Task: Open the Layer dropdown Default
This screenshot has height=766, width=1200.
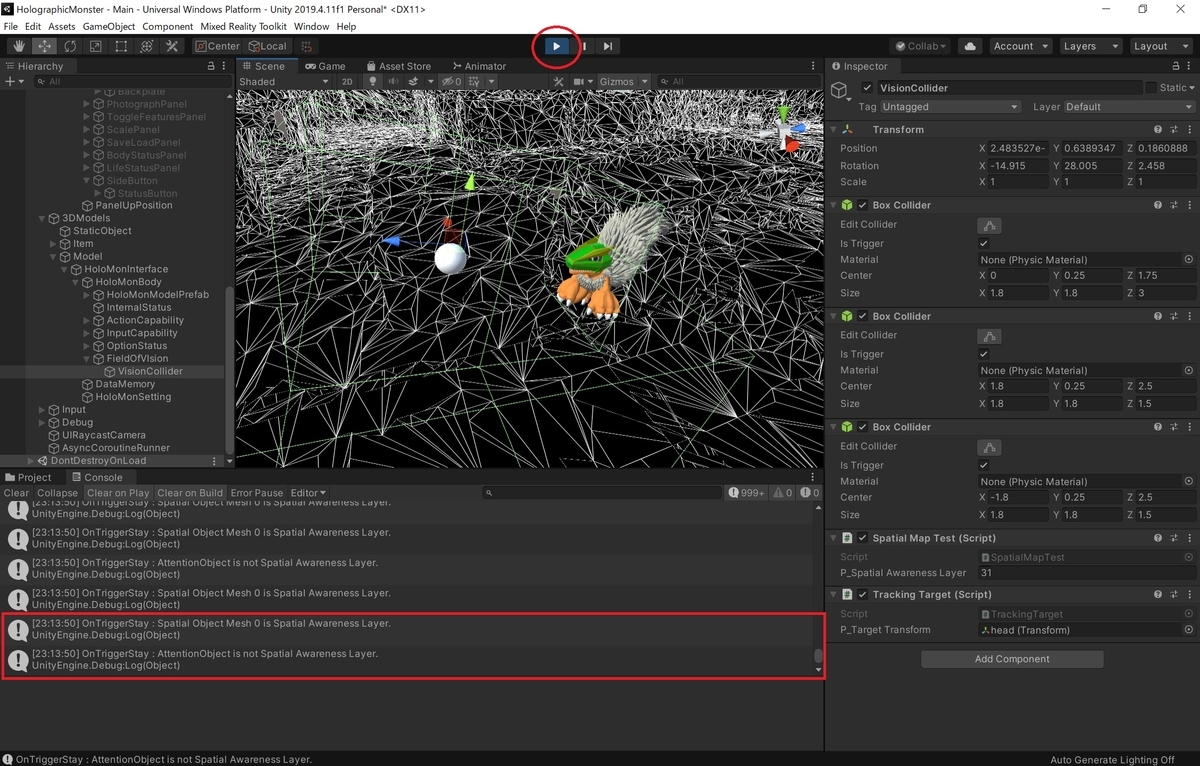Action: tap(1129, 107)
